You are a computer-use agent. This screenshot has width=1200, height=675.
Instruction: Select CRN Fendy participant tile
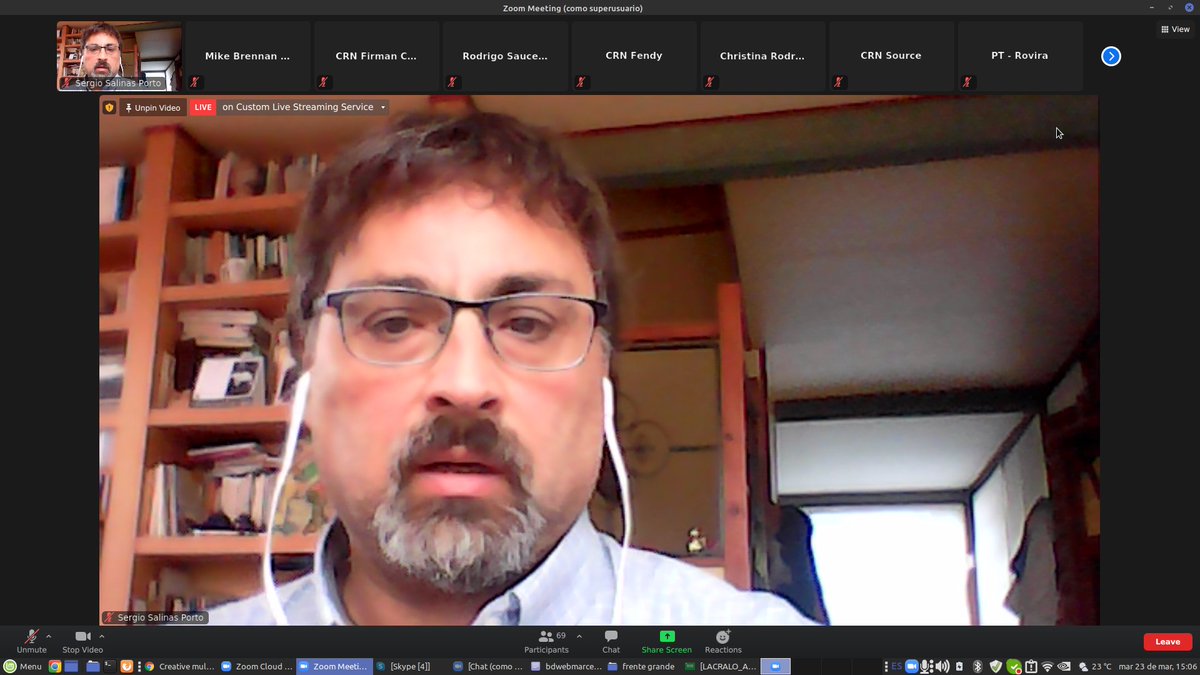coord(634,56)
